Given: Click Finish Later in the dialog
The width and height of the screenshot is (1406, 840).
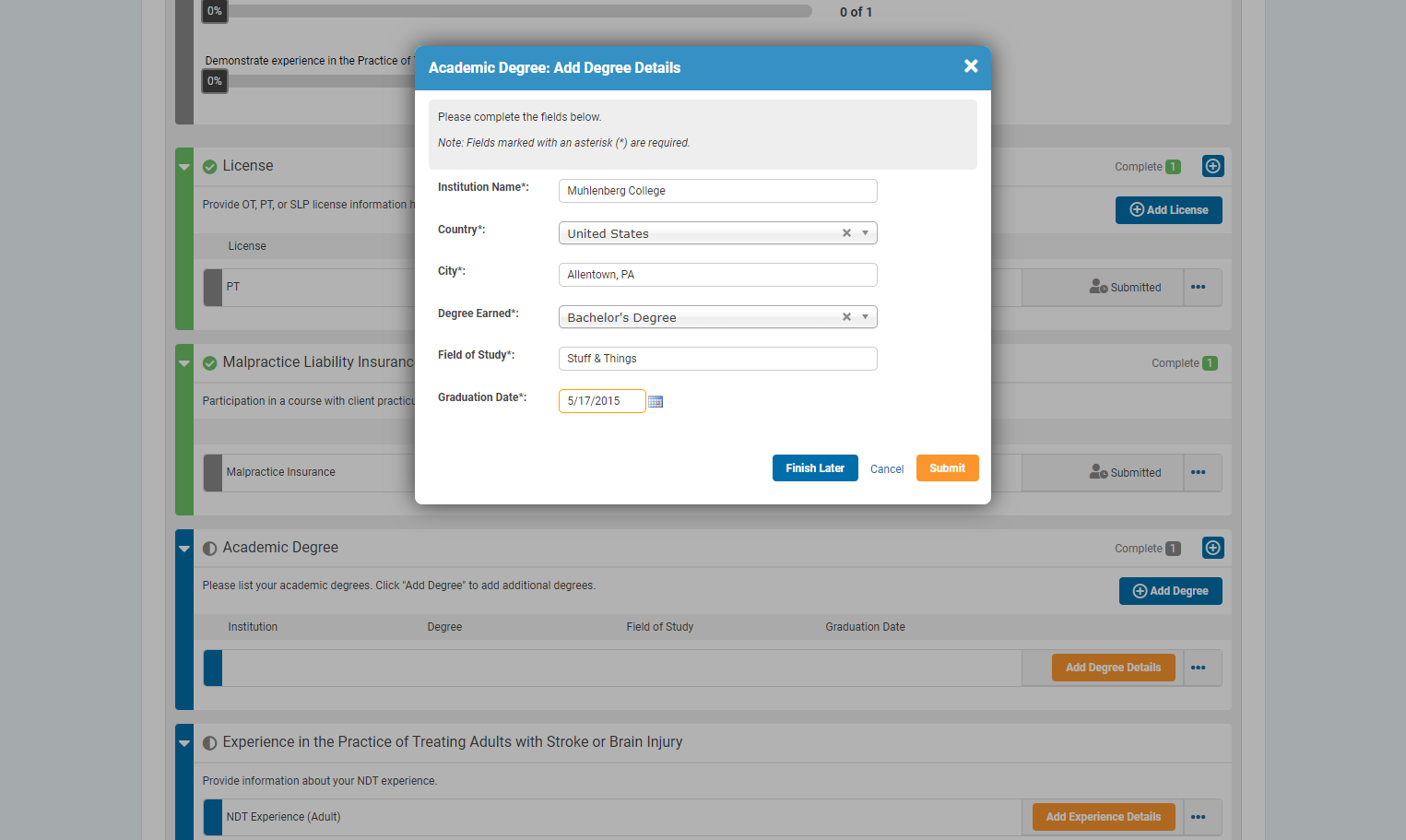Looking at the screenshot, I should click(815, 468).
